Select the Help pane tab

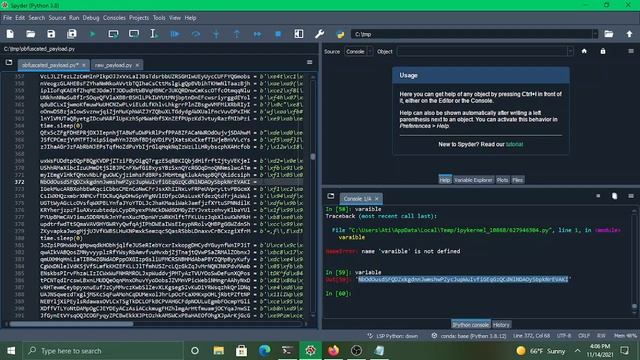tap(445, 180)
